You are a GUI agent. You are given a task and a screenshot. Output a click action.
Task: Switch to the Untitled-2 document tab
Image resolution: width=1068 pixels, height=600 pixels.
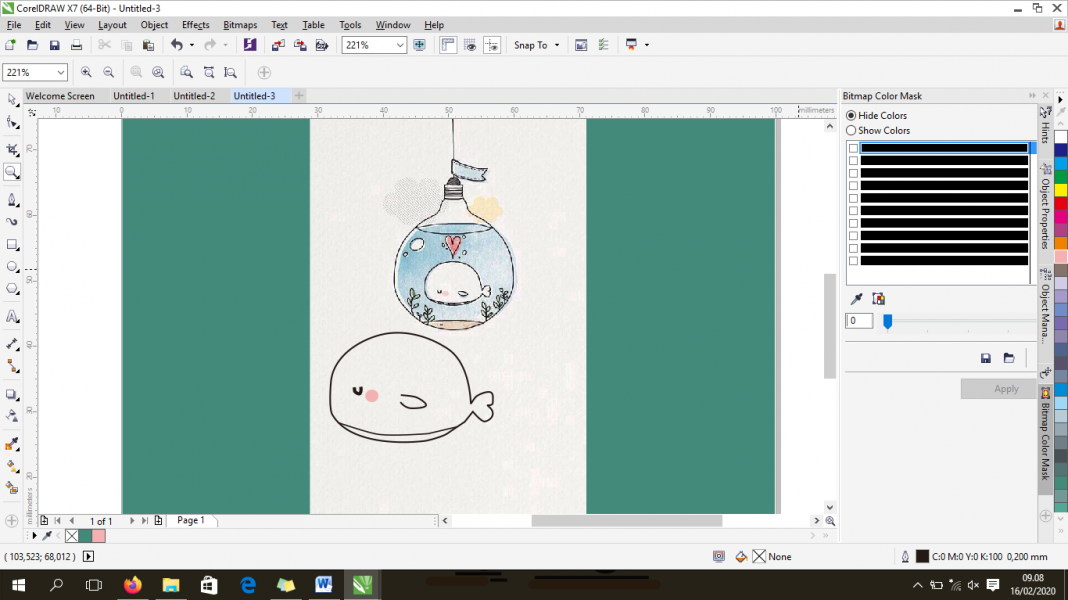194,96
